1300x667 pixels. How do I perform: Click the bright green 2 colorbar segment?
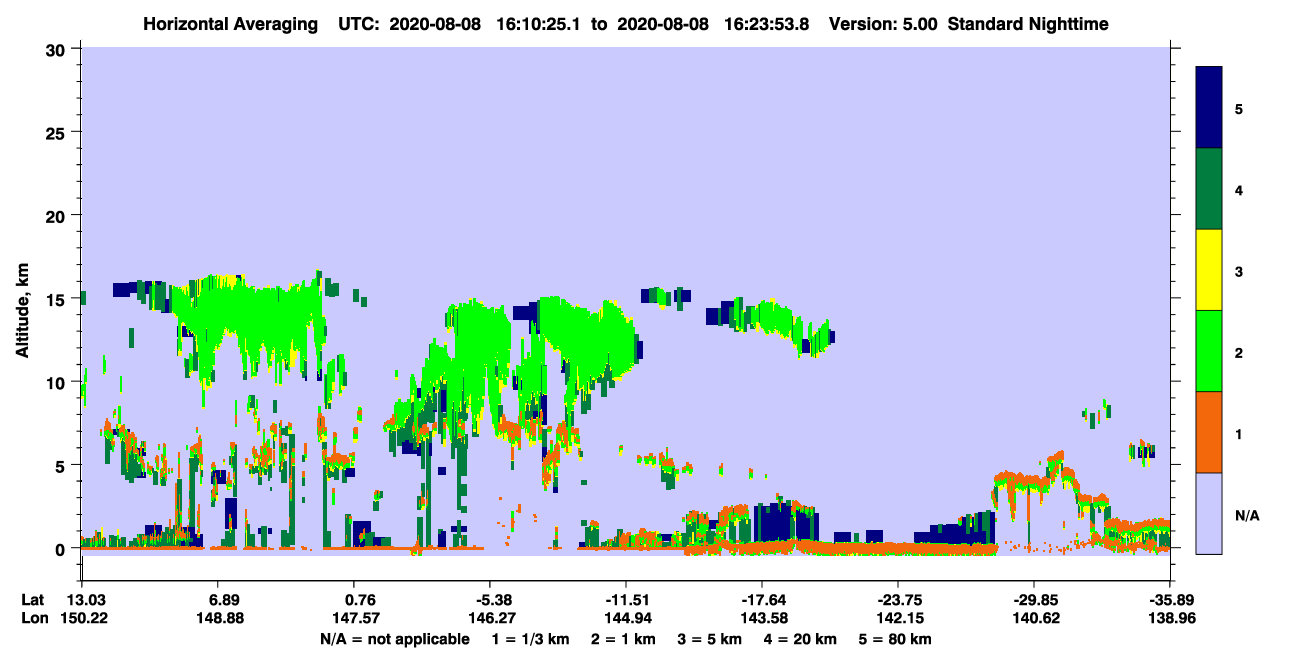[1209, 351]
